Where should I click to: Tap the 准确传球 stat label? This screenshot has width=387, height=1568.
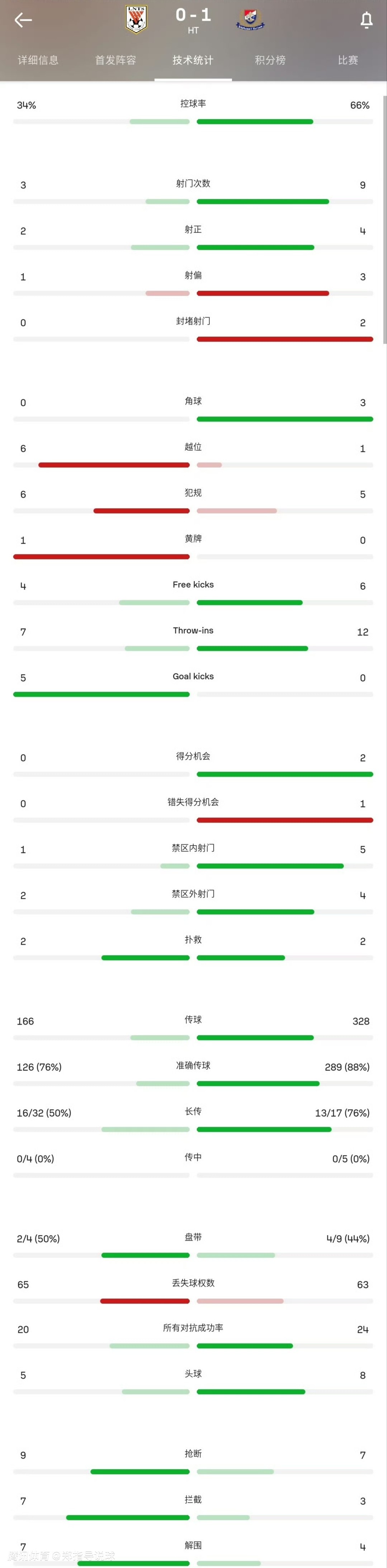pos(193,1065)
